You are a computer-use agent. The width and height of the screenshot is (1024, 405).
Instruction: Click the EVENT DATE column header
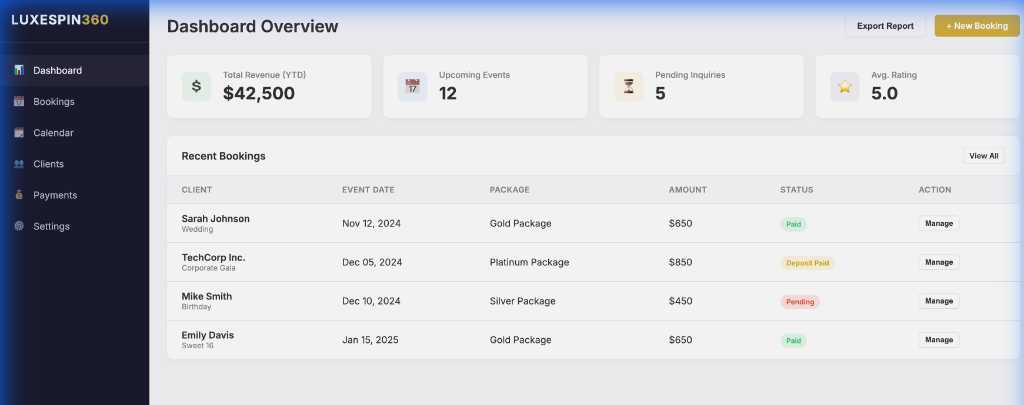point(368,190)
